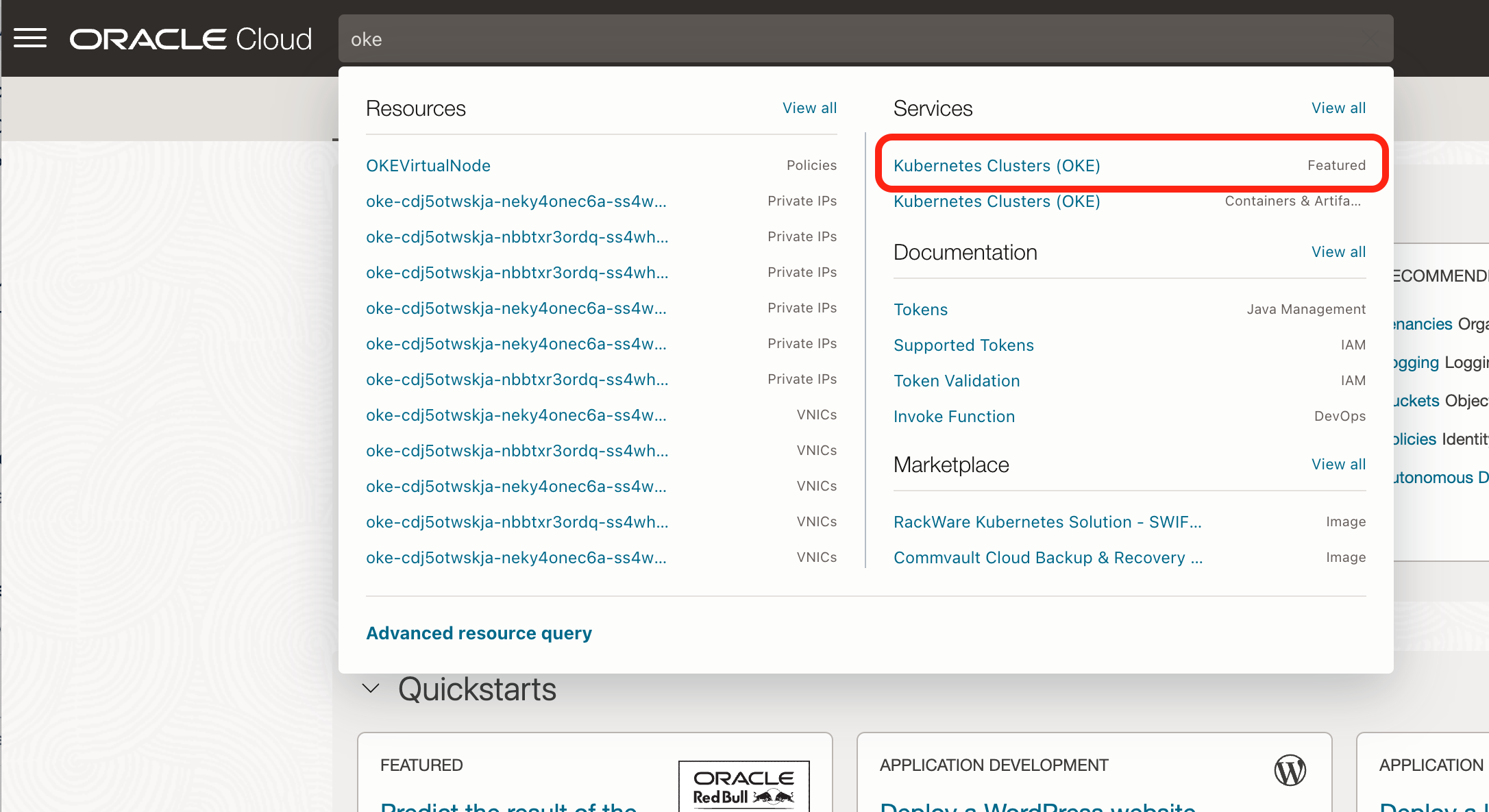Open the hamburger navigation menu

[30, 38]
